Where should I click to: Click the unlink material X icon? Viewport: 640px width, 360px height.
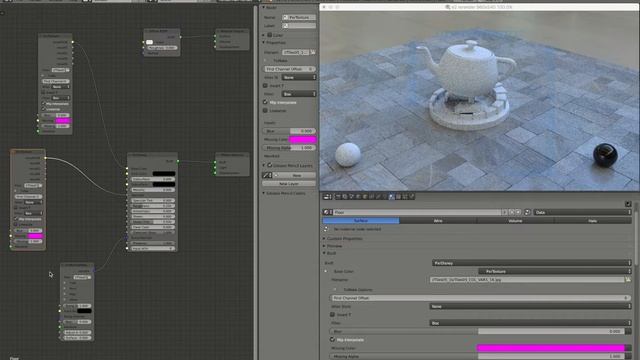(x=518, y=212)
